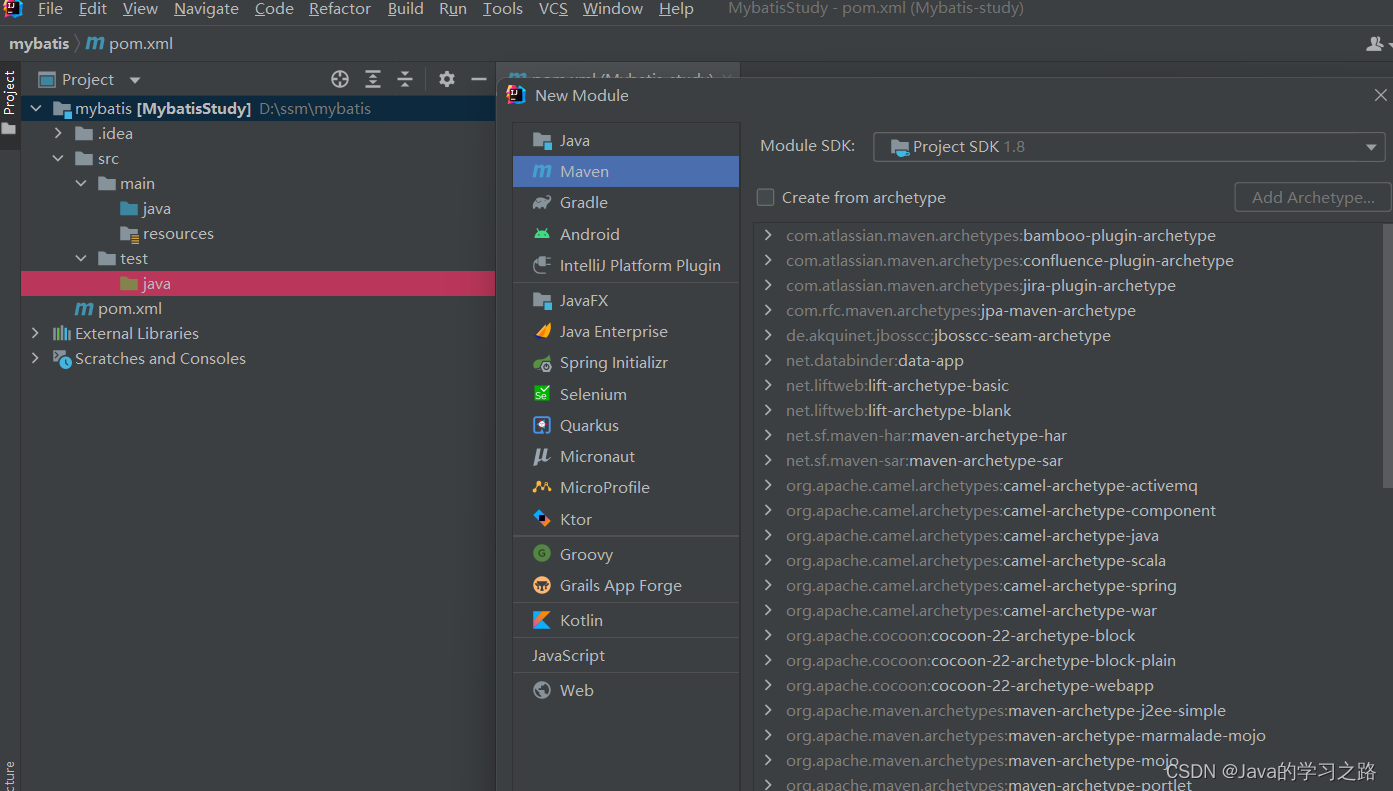Open the Project view selector dropdown
This screenshot has width=1393, height=791.
tap(135, 80)
